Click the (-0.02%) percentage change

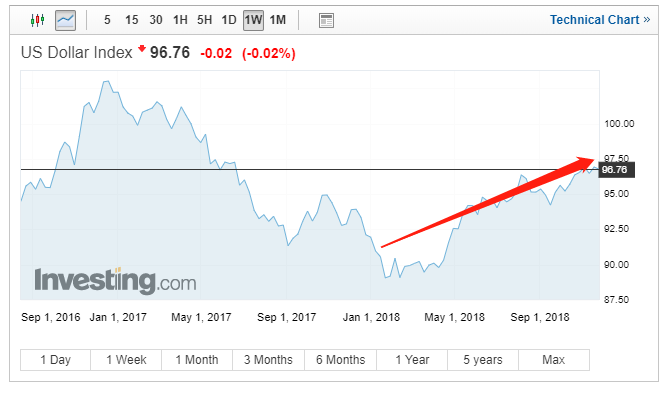click(268, 54)
